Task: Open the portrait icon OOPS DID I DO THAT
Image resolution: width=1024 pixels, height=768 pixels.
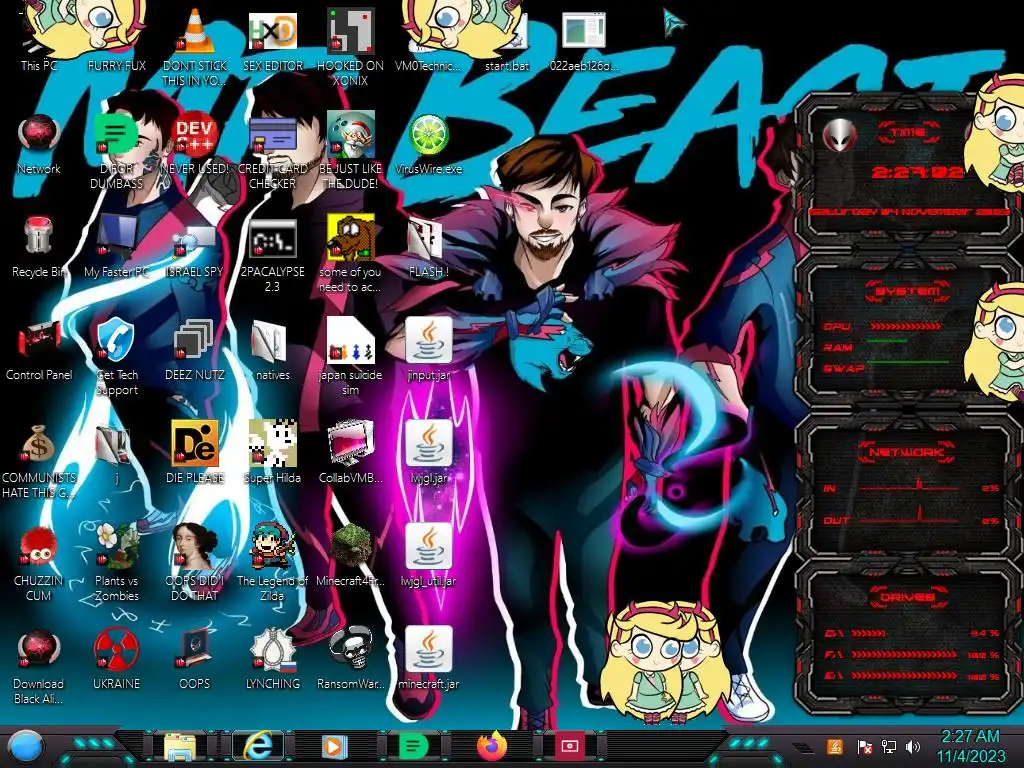Action: [195, 563]
